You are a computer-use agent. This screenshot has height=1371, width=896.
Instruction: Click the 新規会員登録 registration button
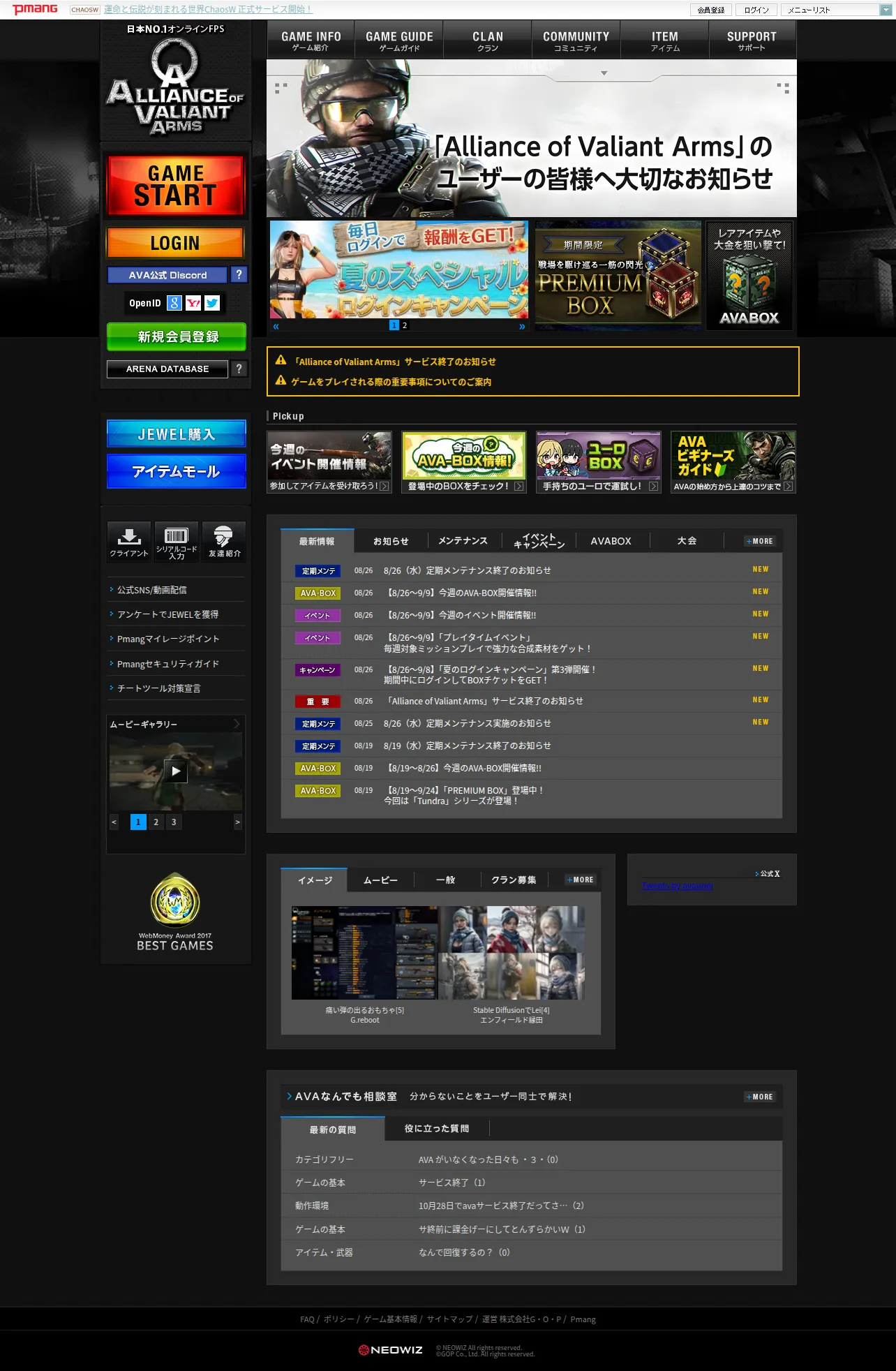177,336
